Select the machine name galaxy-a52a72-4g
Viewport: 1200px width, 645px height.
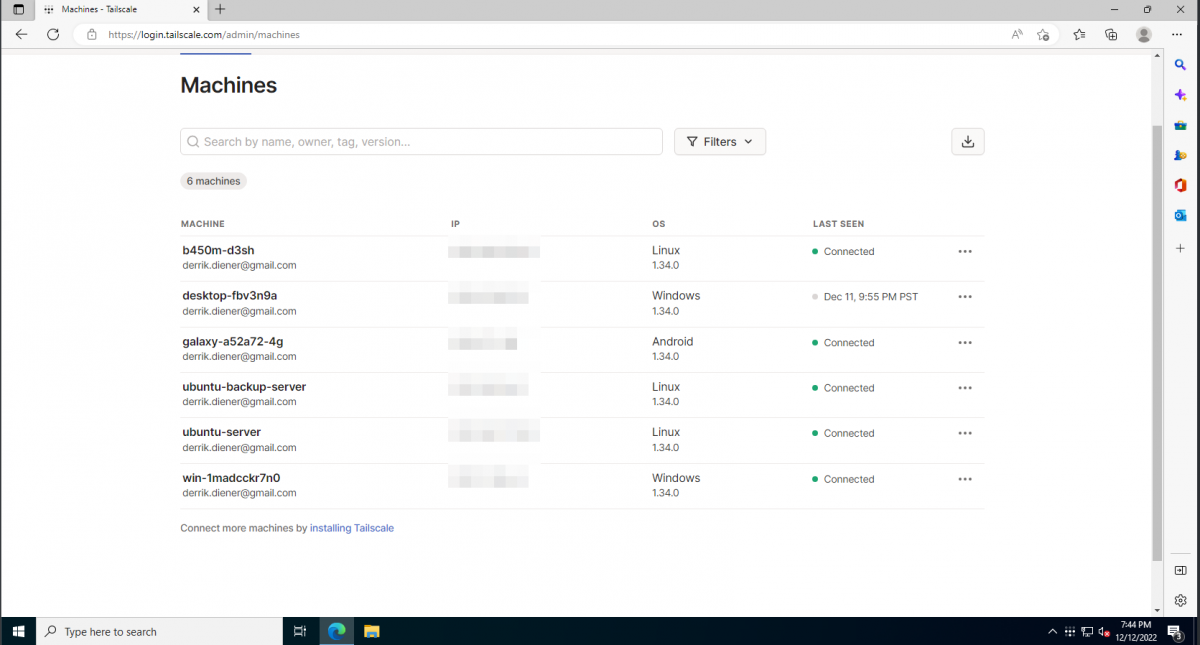tap(232, 341)
